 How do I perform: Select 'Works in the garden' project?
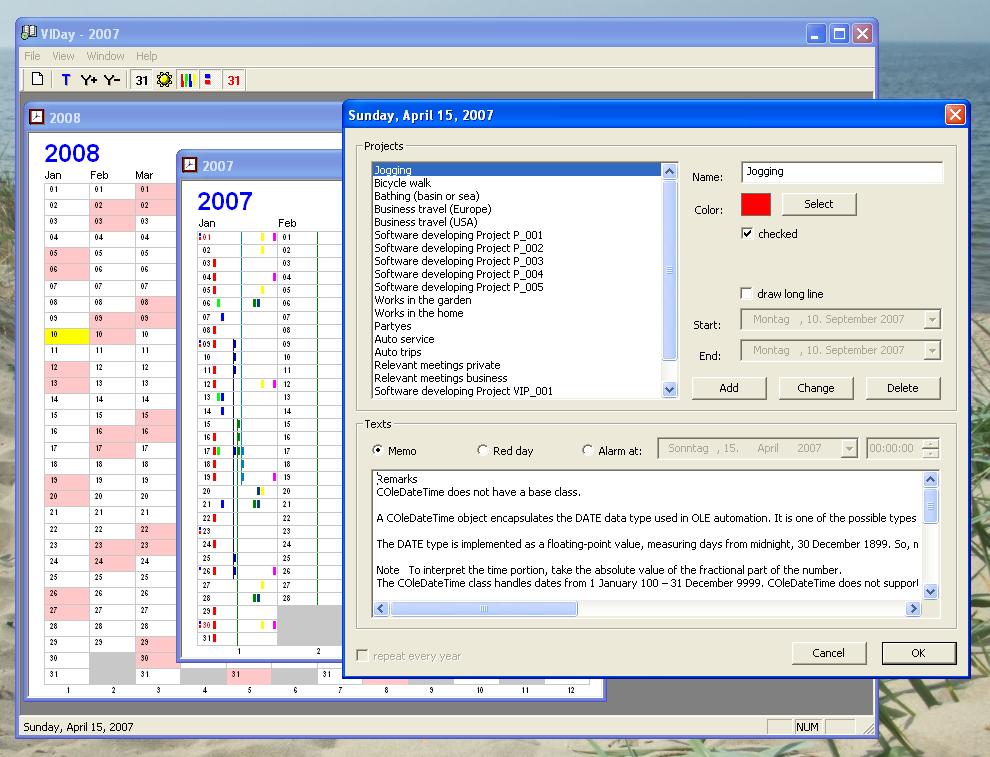(x=423, y=300)
